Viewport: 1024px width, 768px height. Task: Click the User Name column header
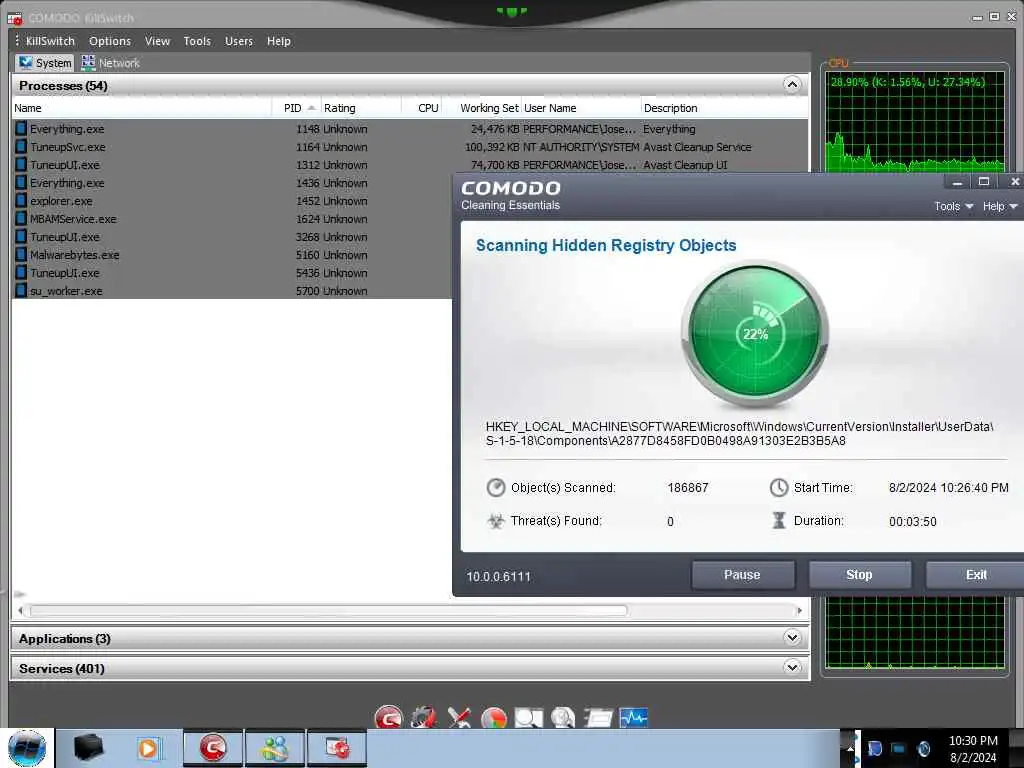[581, 108]
